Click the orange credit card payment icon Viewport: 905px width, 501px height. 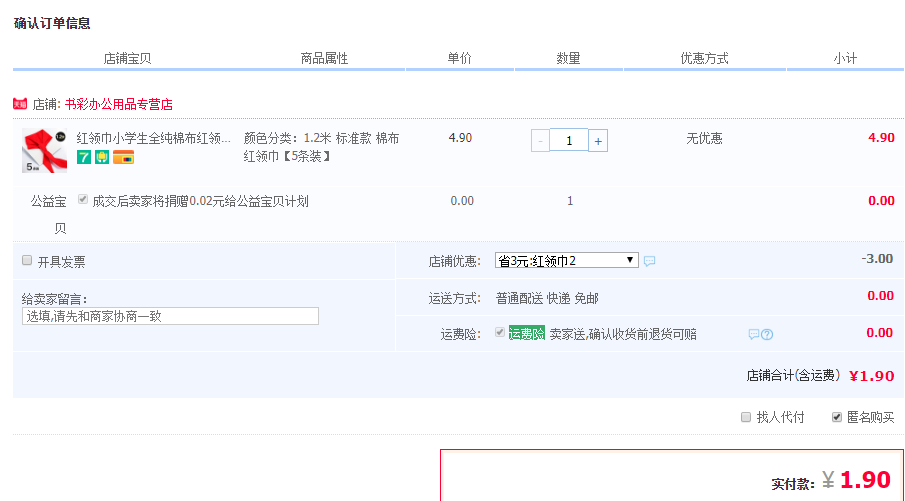point(124,157)
